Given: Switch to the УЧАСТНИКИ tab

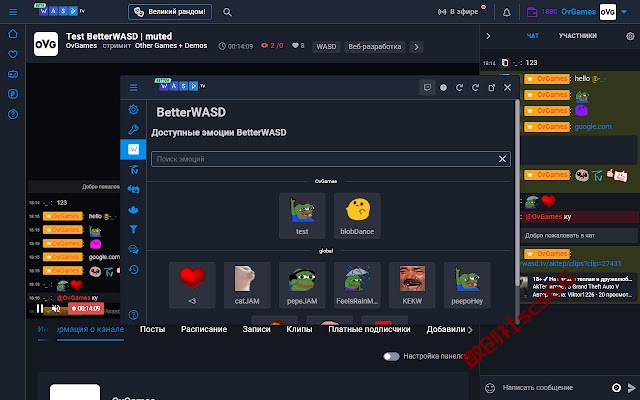Looking at the screenshot, I should pos(578,36).
